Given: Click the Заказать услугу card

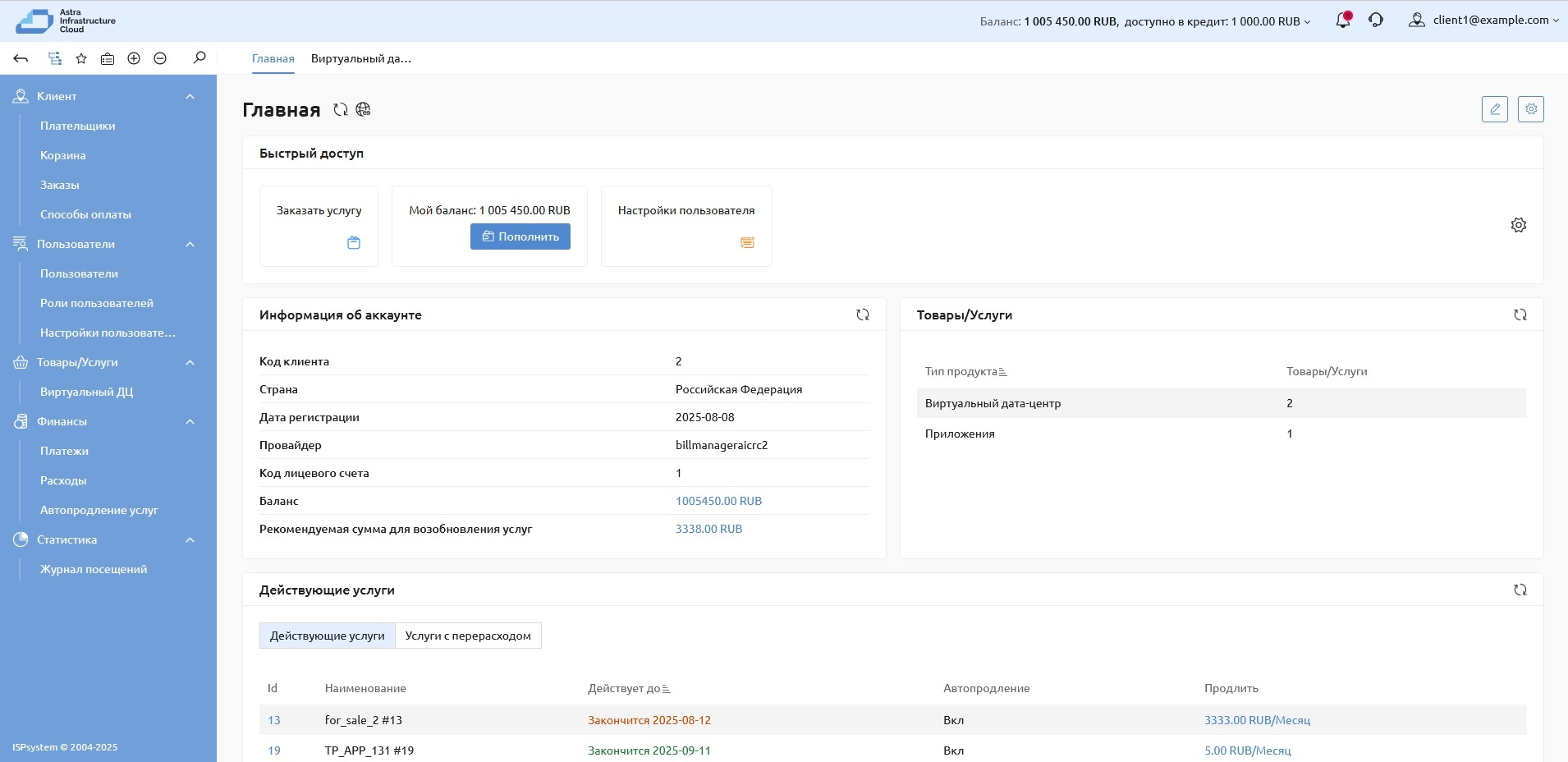Looking at the screenshot, I should pyautogui.click(x=319, y=226).
